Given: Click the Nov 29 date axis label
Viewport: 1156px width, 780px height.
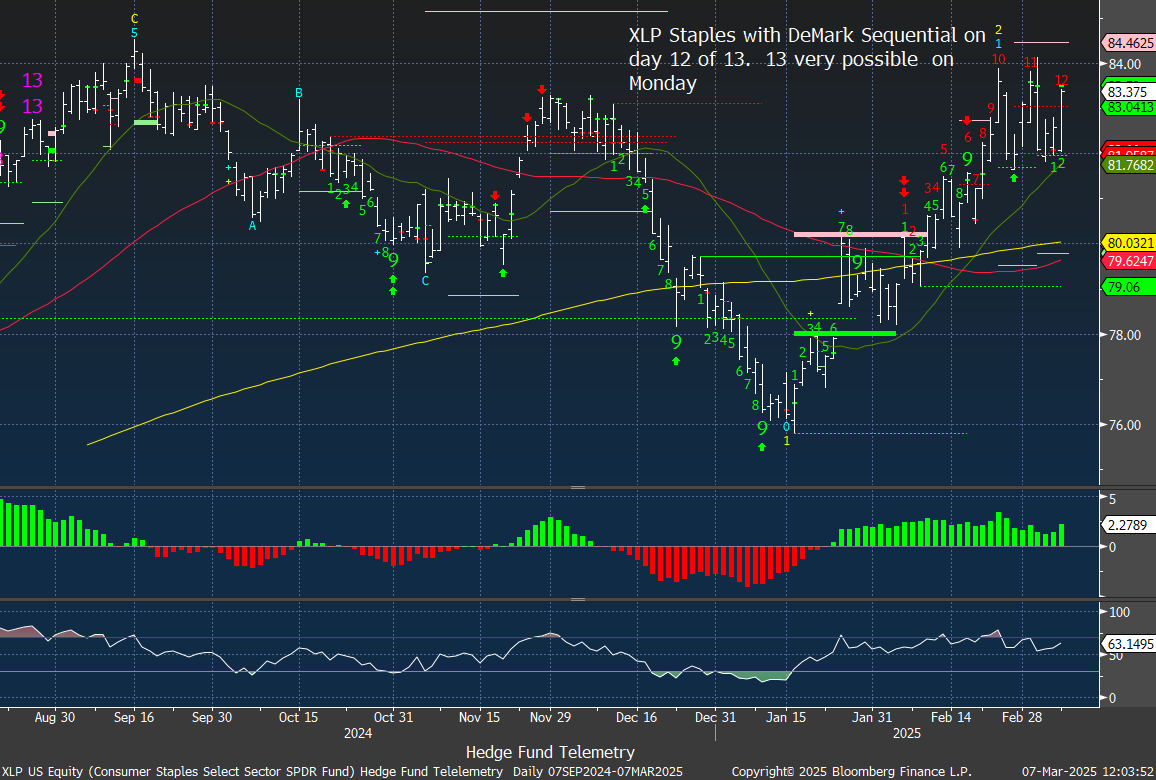Looking at the screenshot, I should coord(550,717).
